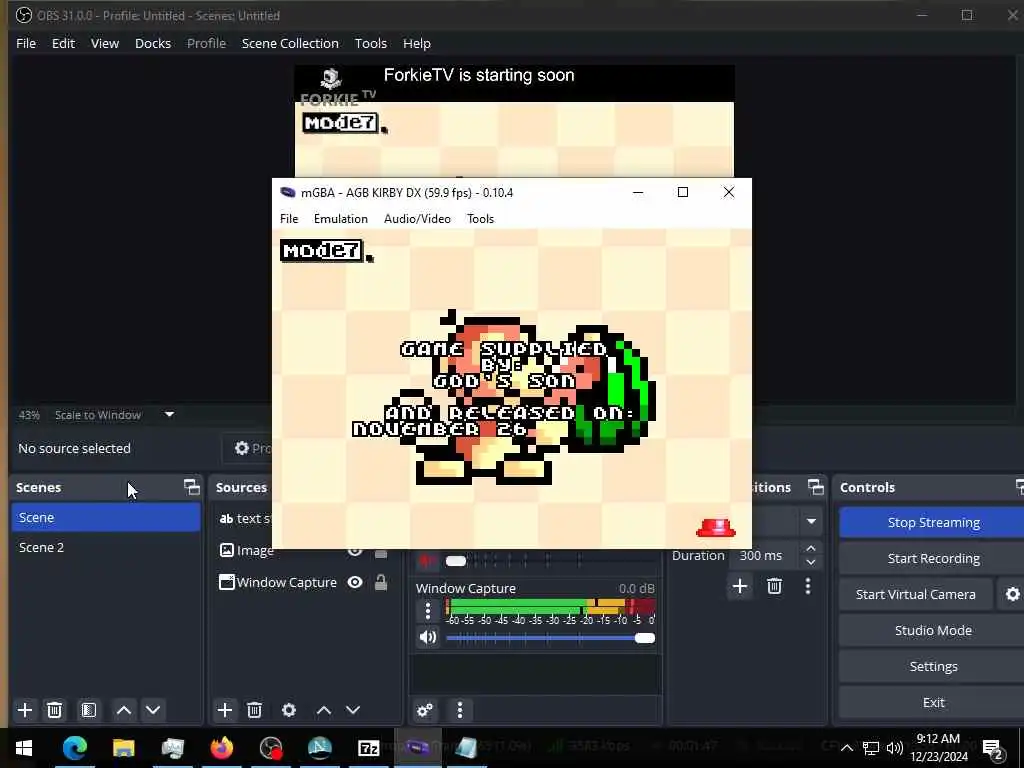Image resolution: width=1024 pixels, height=768 pixels.
Task: Open OBS Studio taskbar icon
Action: [270, 748]
